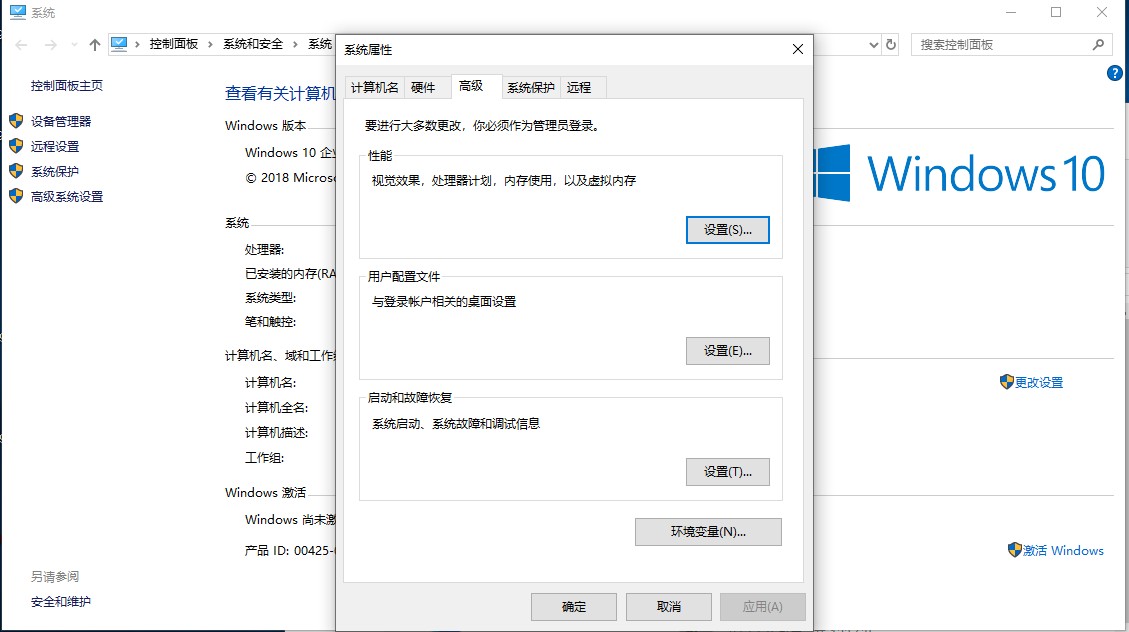Open startup and recovery 设置(T) button
The image size is (1129, 632).
[727, 471]
